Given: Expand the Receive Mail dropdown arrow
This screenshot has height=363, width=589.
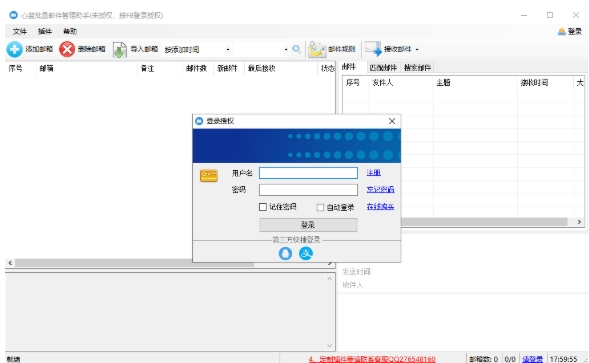Looking at the screenshot, I should tap(417, 49).
